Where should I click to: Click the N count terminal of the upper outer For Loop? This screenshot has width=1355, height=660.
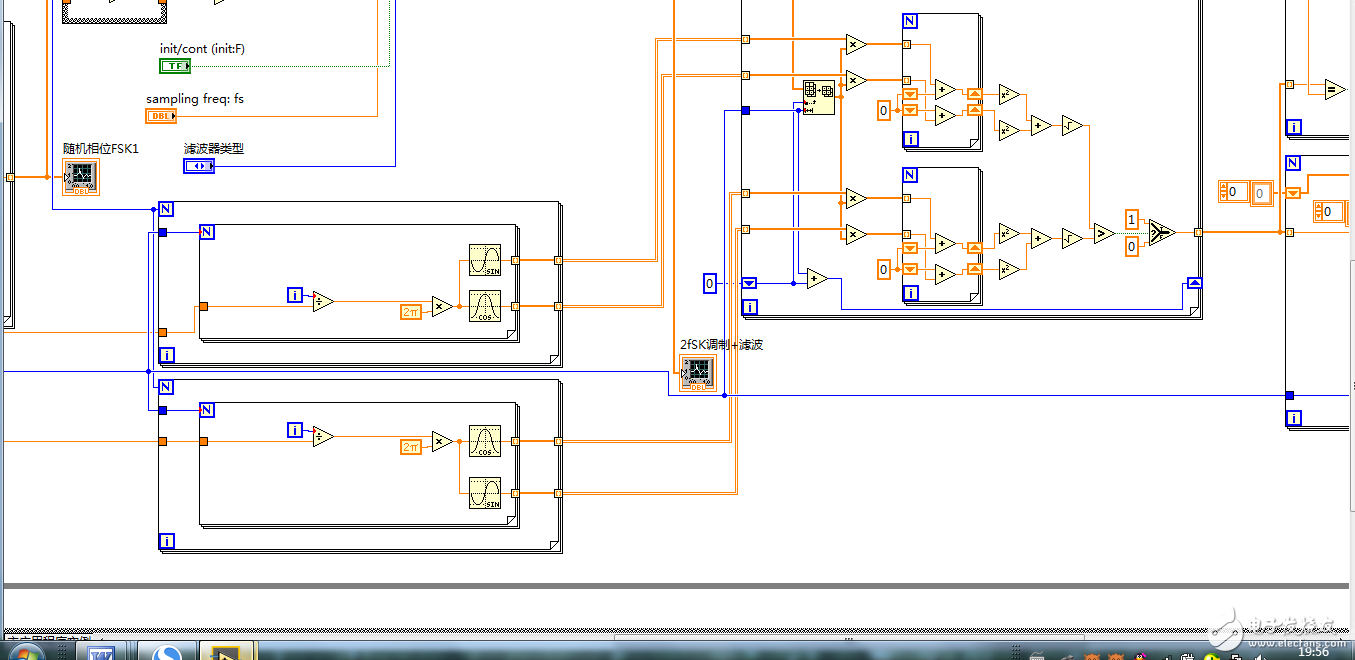click(x=166, y=209)
